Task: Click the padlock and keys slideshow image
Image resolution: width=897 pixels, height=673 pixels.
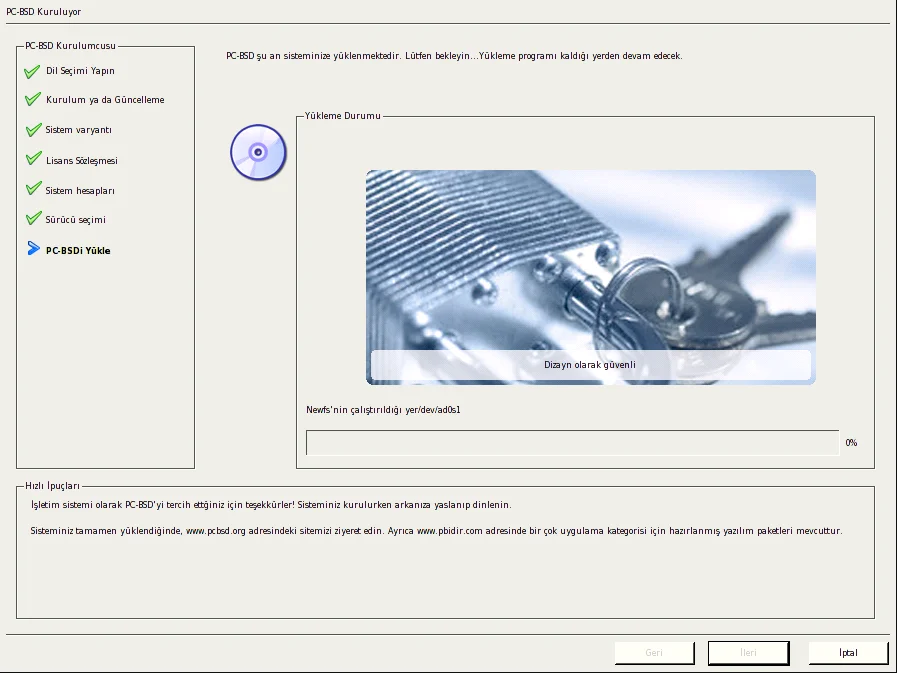Action: point(591,277)
